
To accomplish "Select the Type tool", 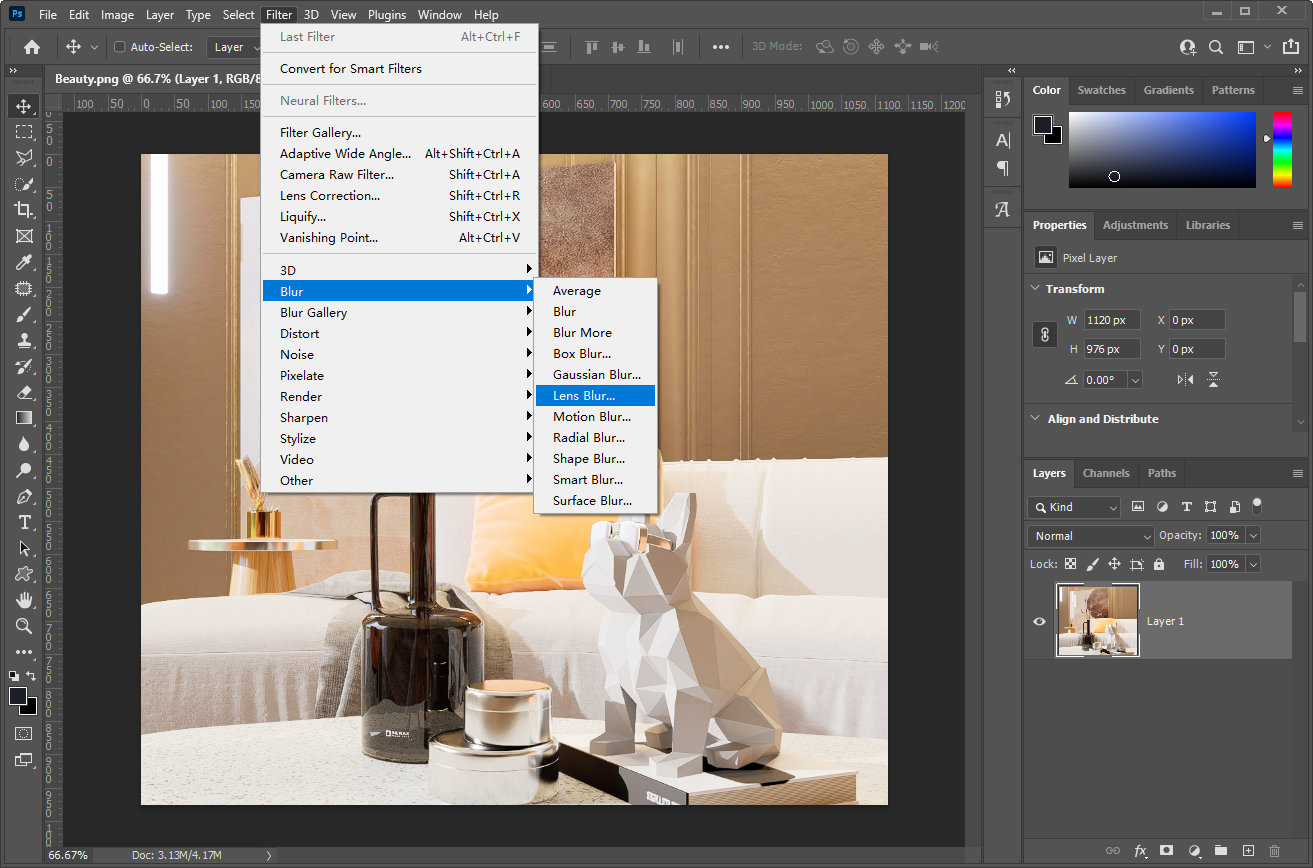I will click(23, 522).
